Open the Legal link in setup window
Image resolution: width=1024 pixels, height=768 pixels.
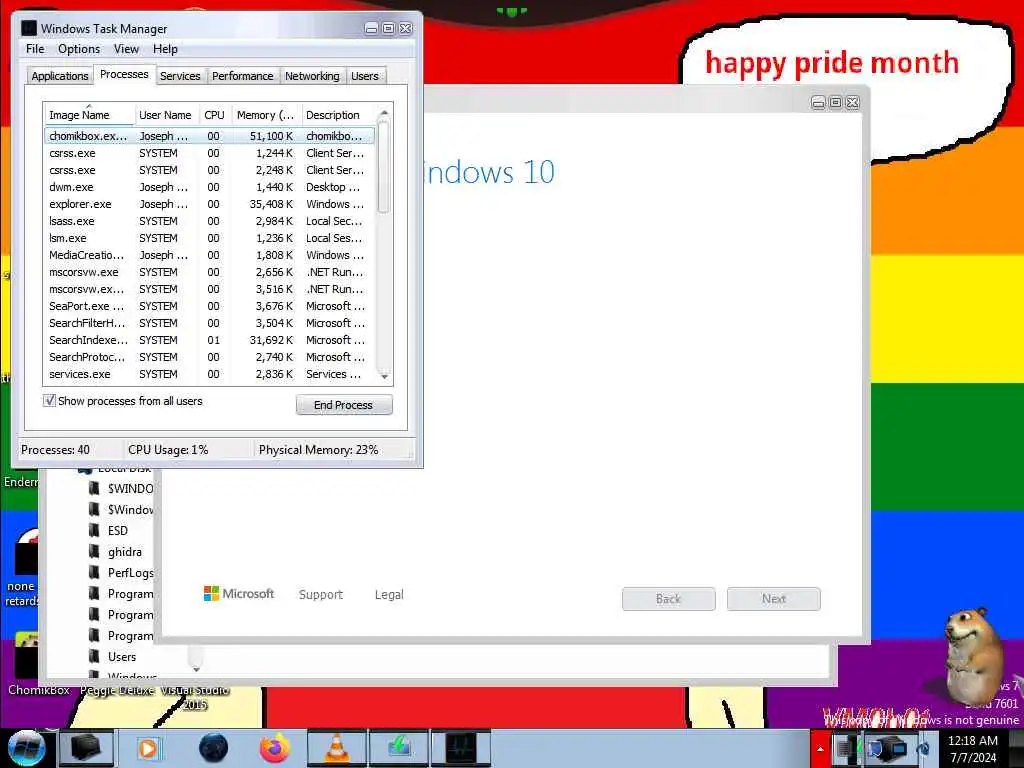click(389, 594)
